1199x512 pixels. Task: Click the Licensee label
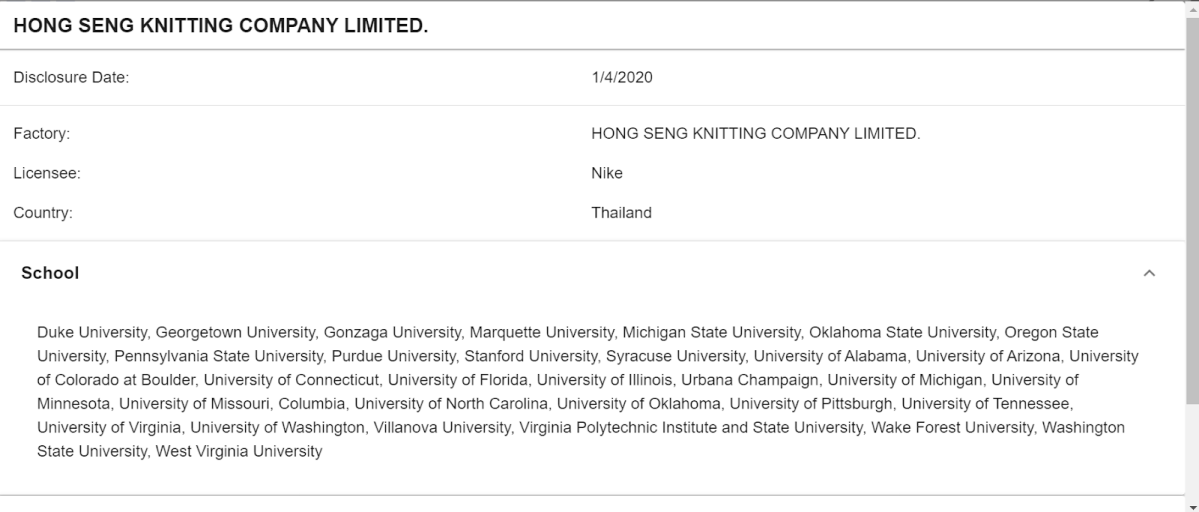pyautogui.click(x=46, y=173)
